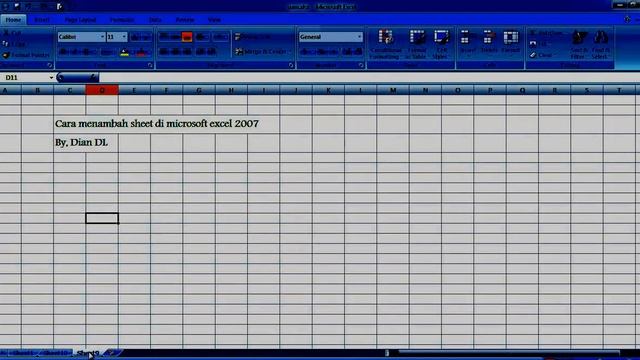This screenshot has width=640, height=360.
Task: Open the Format cells menu in Cells group
Action: pos(510,42)
